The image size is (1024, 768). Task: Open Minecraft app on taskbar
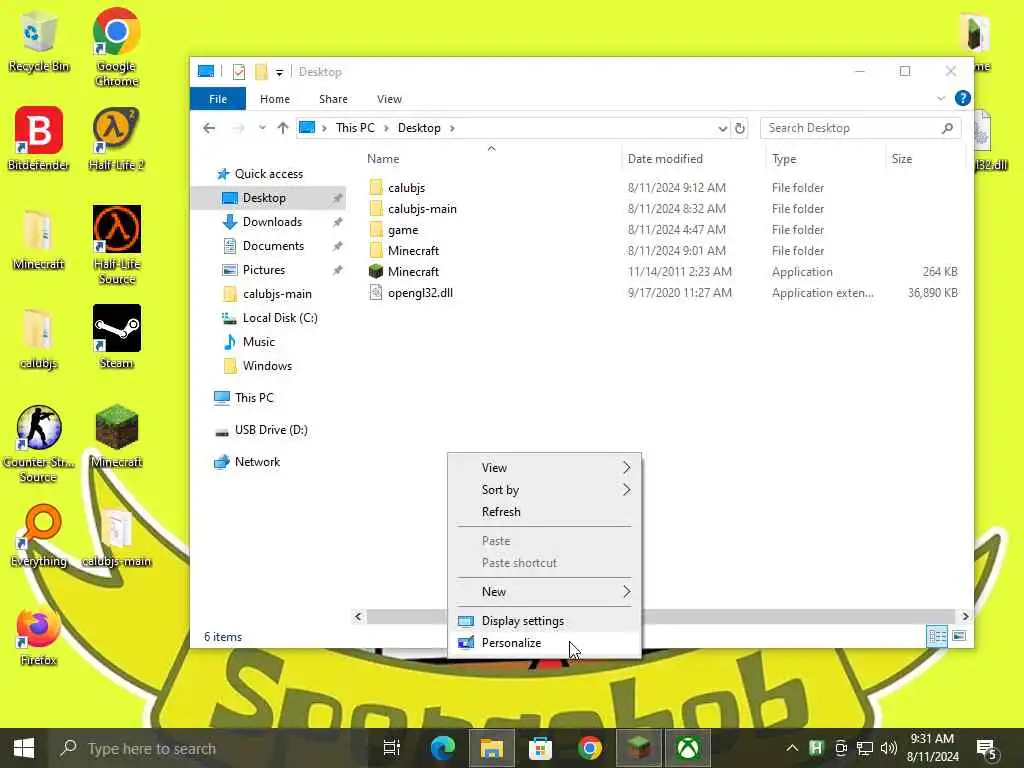[x=638, y=748]
